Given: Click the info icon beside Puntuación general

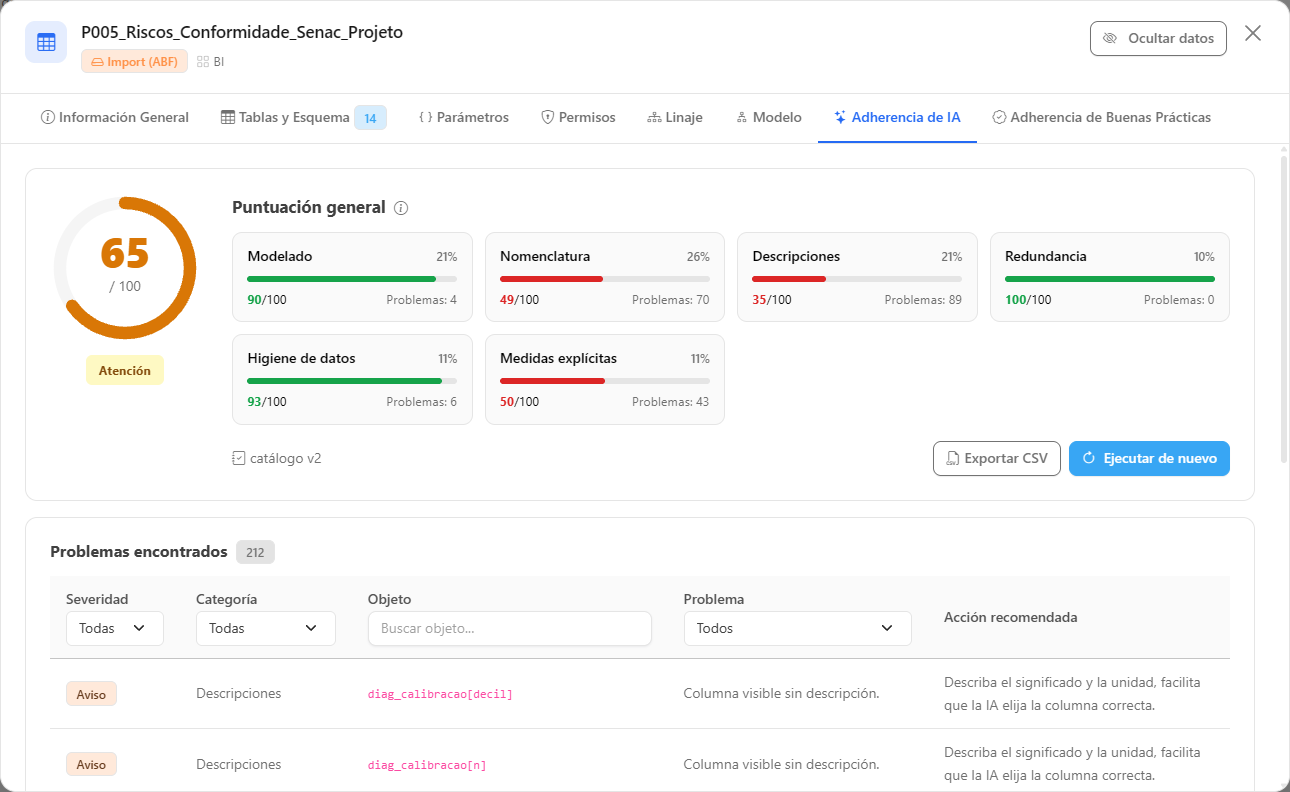Looking at the screenshot, I should pyautogui.click(x=401, y=208).
